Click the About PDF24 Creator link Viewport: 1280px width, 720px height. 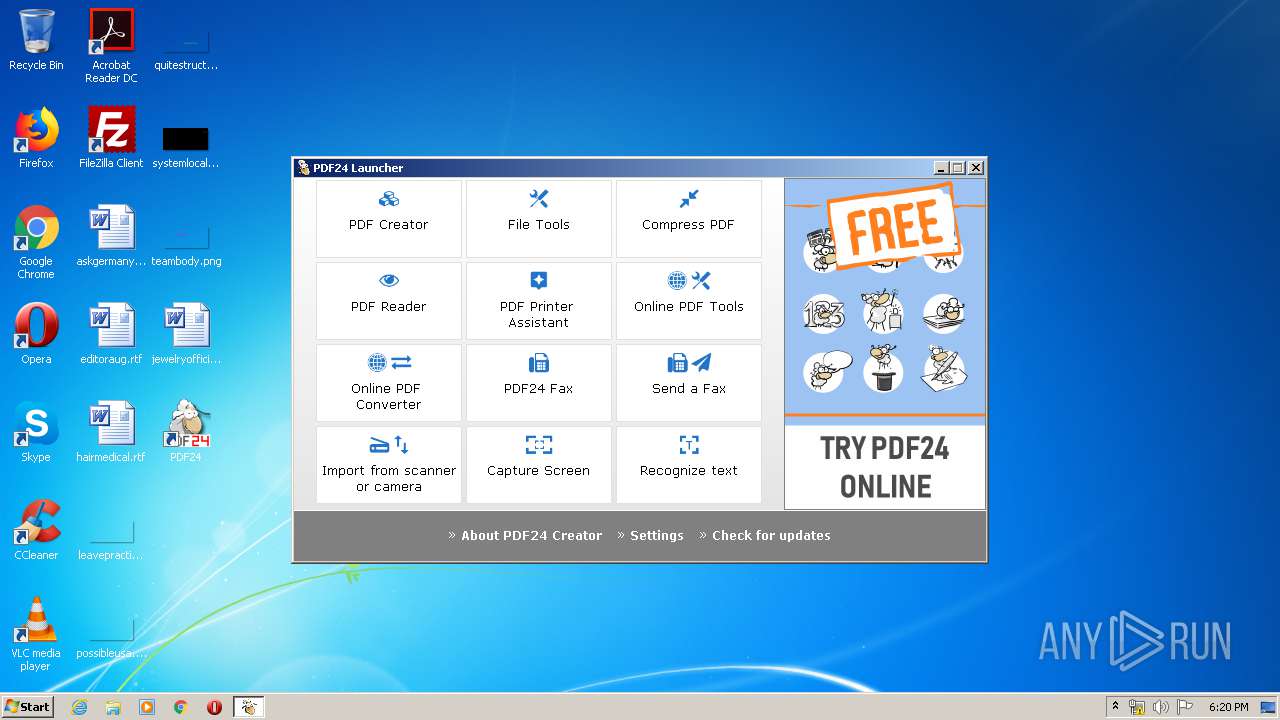click(x=531, y=536)
